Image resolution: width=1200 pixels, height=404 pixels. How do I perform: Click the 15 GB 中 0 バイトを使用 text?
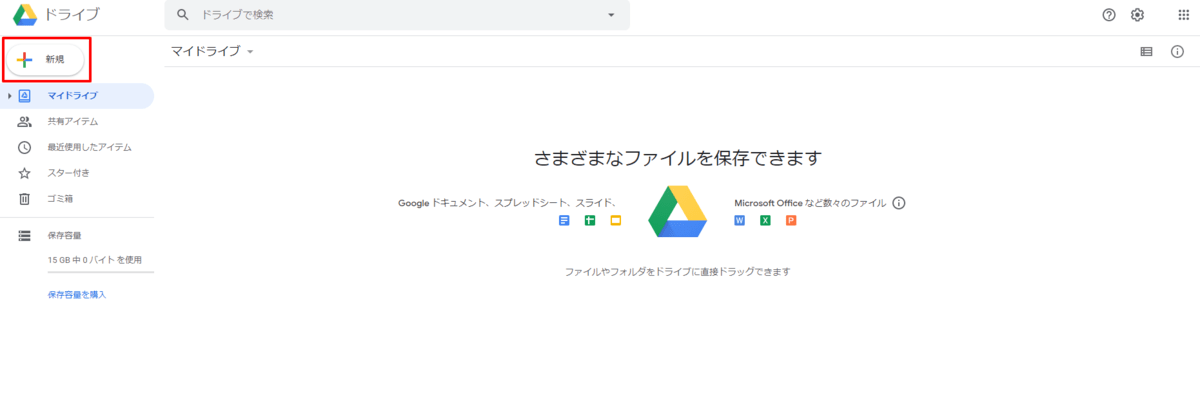(x=94, y=260)
